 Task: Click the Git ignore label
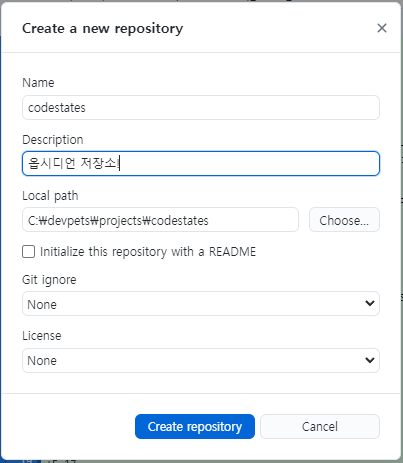pos(49,280)
